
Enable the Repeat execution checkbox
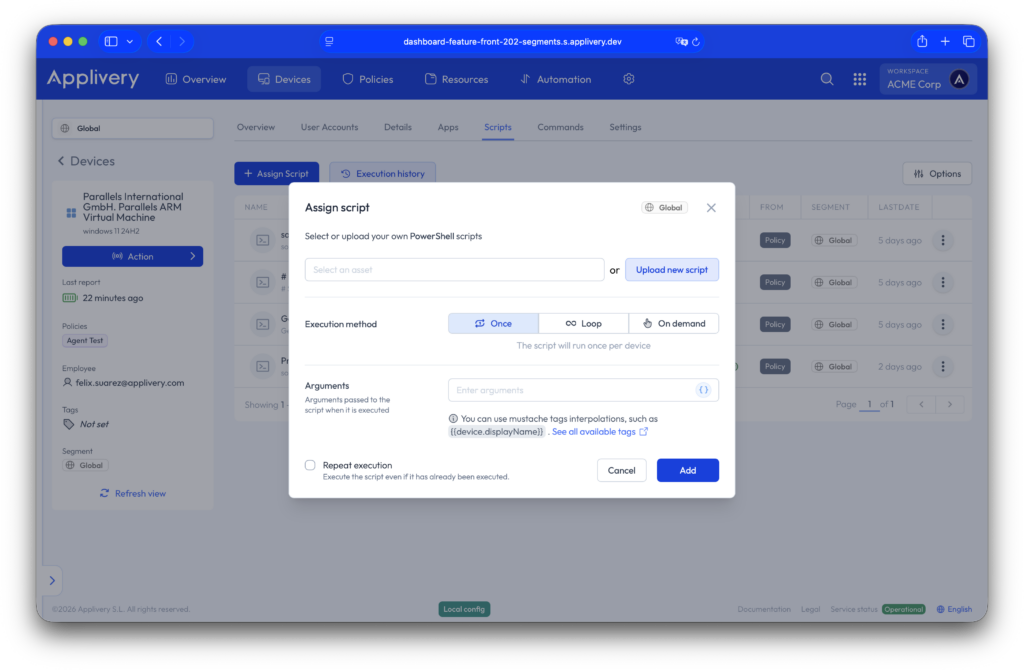310,465
